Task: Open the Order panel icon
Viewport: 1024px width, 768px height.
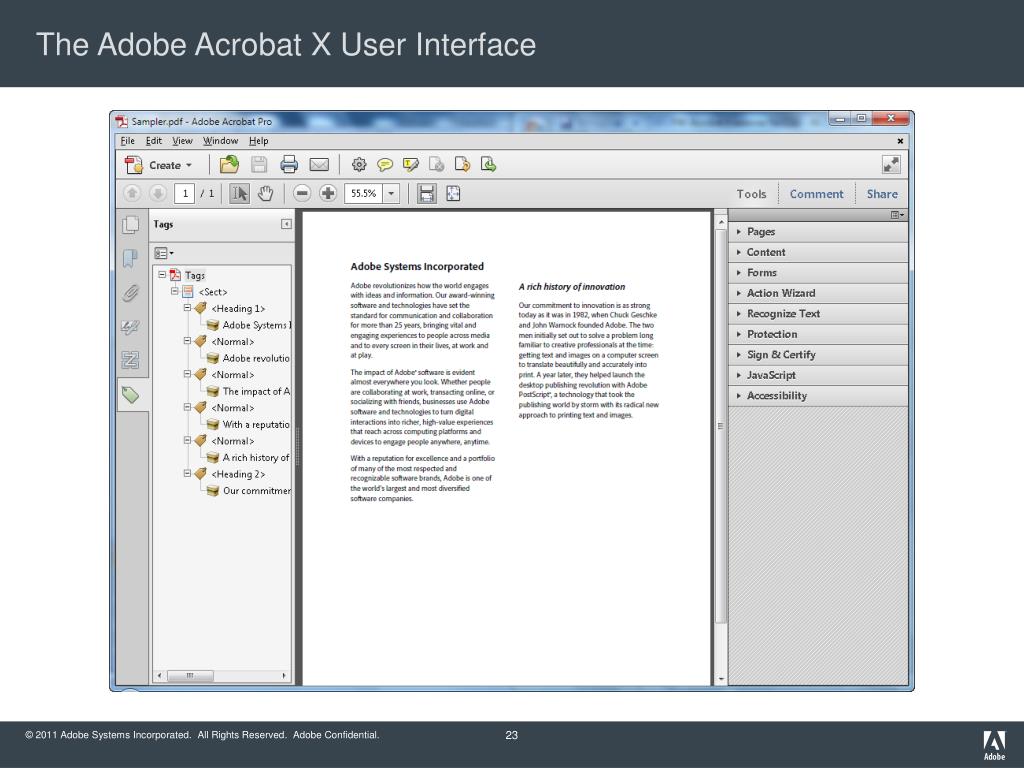Action: (x=131, y=359)
